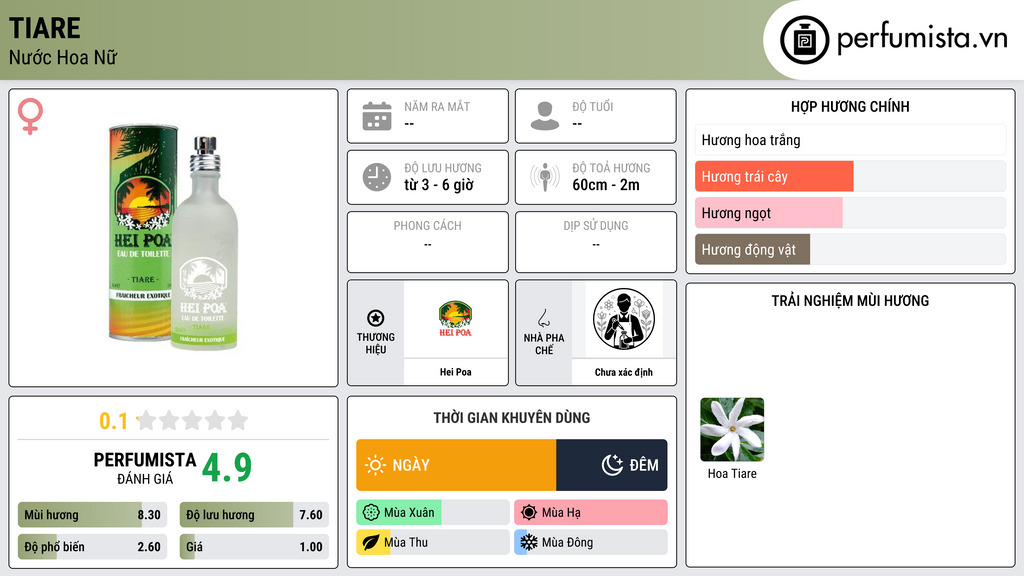Click the Phong cách card

point(428,242)
